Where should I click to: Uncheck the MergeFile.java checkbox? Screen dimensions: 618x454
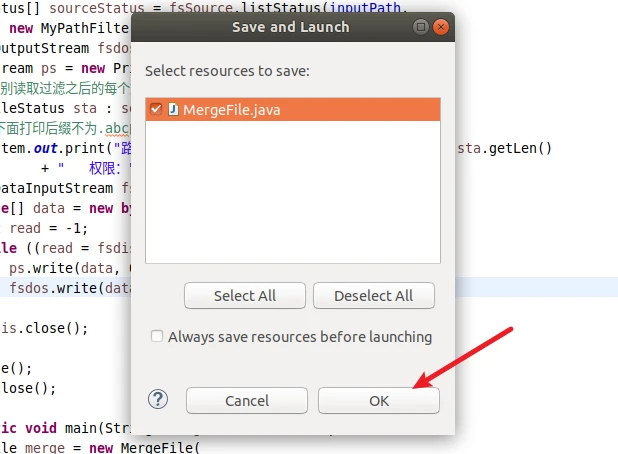tap(155, 109)
